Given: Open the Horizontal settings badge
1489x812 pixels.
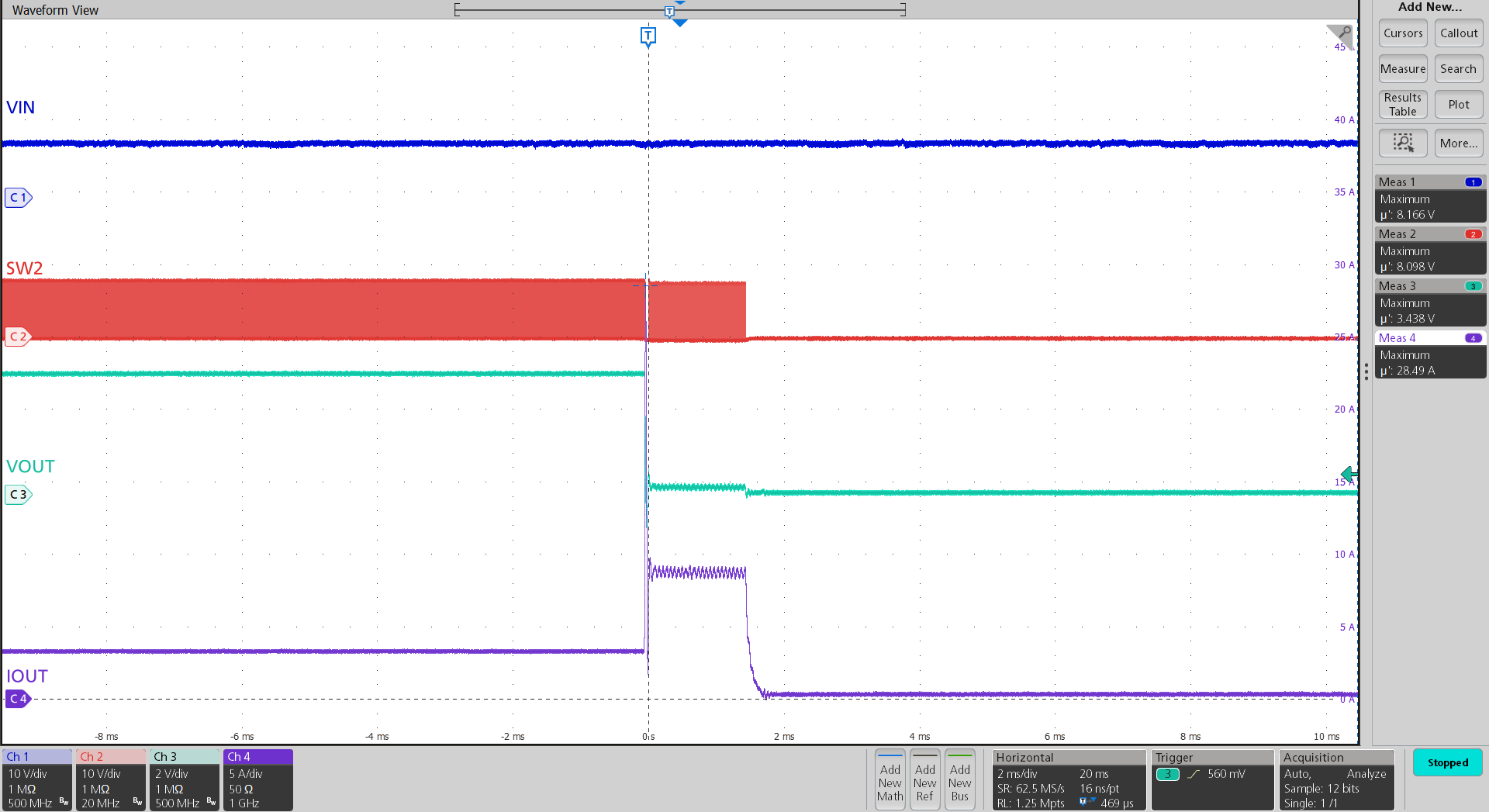Looking at the screenshot, I should (1069, 780).
